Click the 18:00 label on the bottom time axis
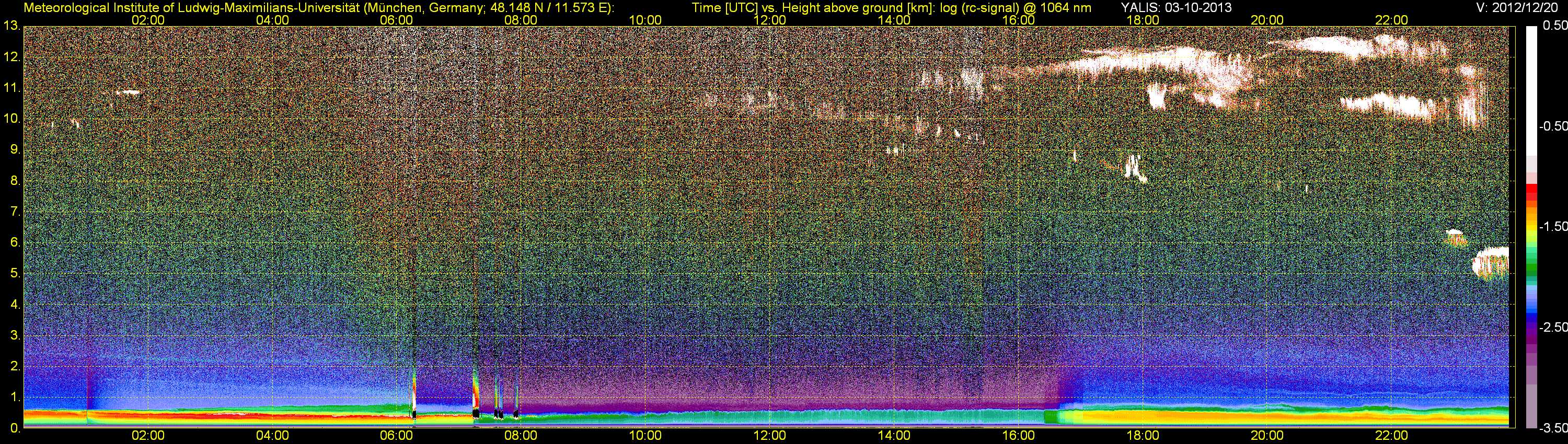Image resolution: width=1568 pixels, height=444 pixels. pos(1143,436)
